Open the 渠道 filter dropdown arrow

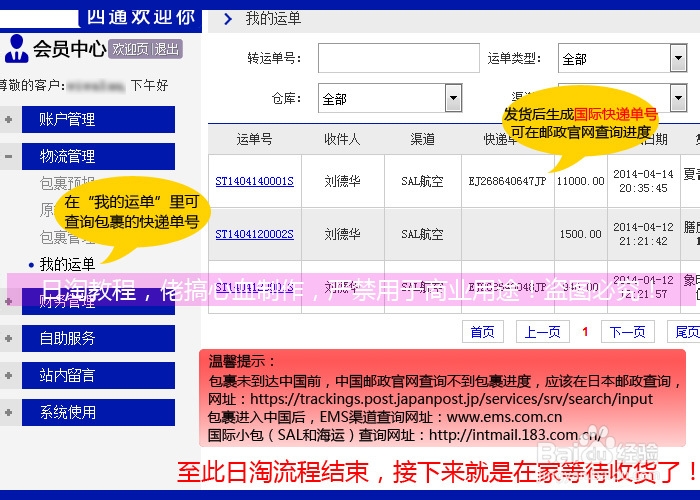coord(678,98)
